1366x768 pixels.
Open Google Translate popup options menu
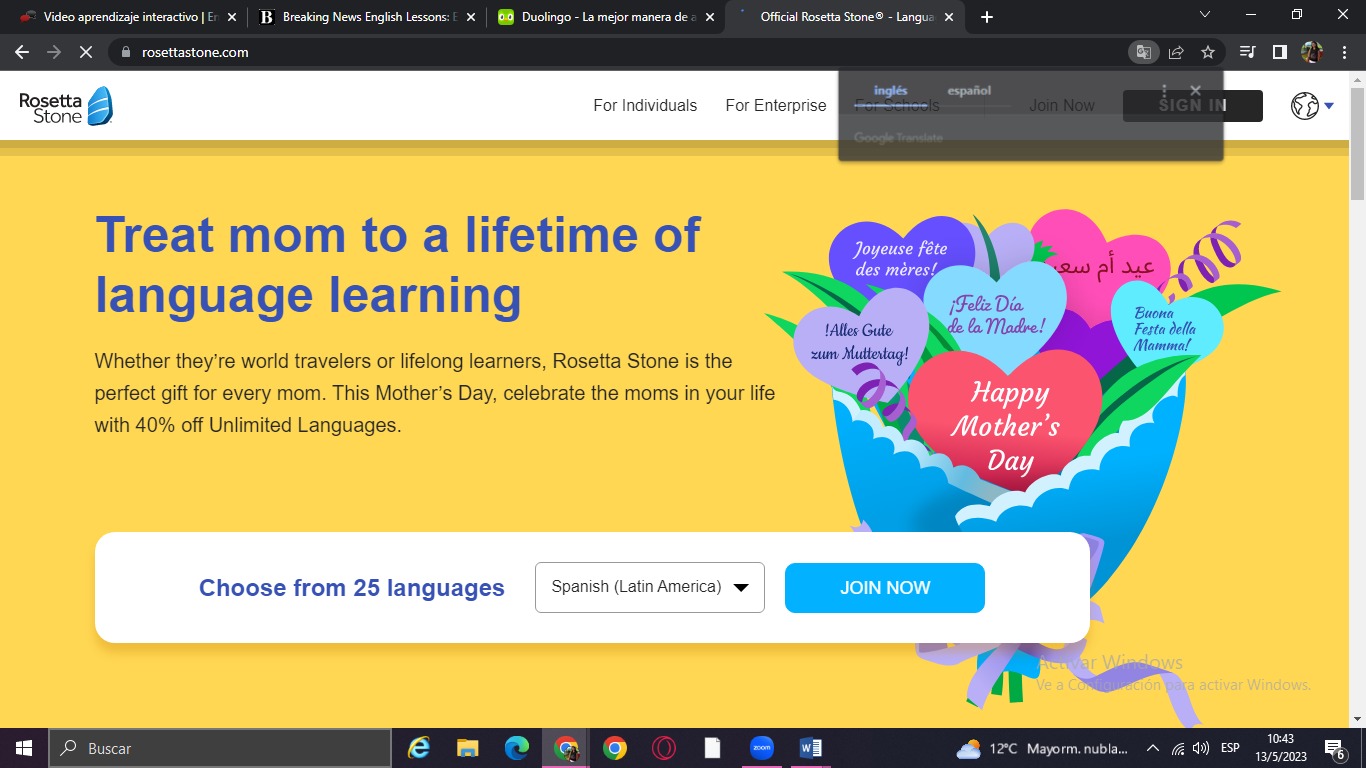coord(1164,91)
